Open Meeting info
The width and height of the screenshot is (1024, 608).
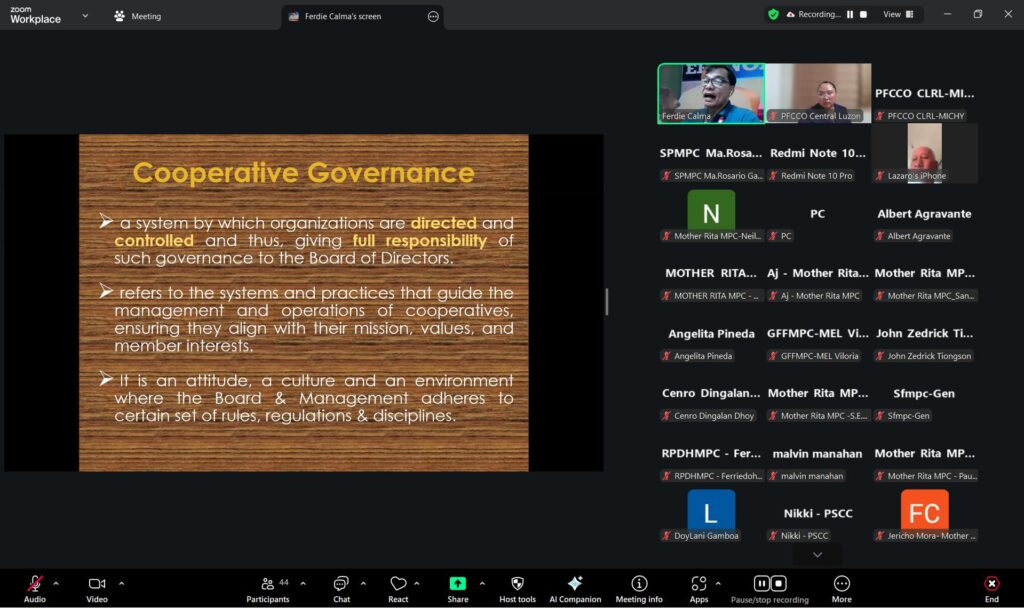pos(639,584)
